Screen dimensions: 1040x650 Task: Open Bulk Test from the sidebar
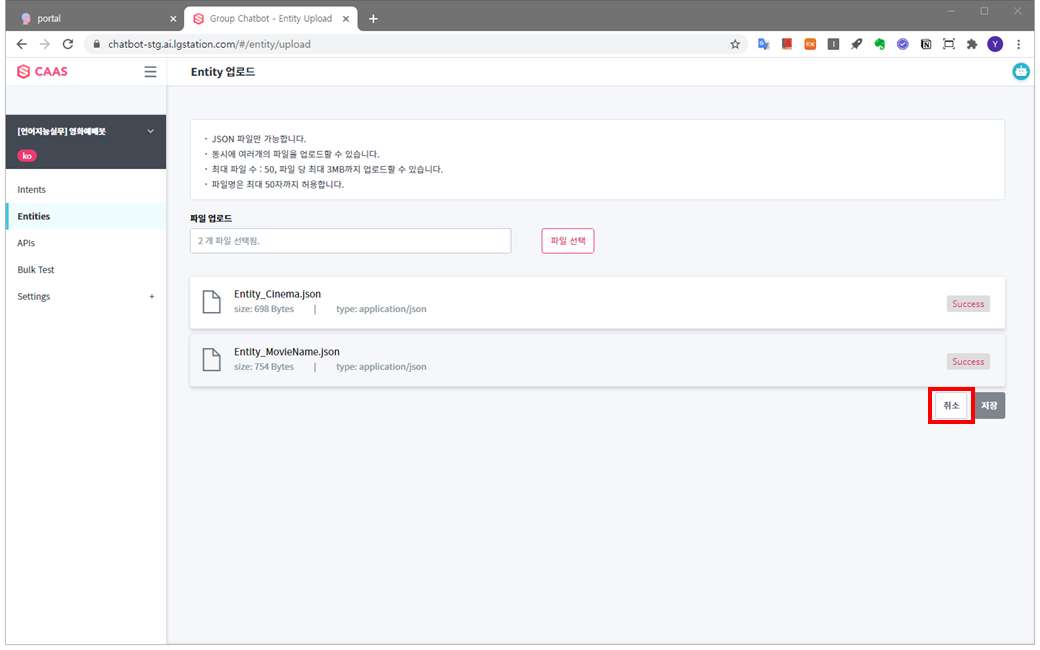(36, 270)
